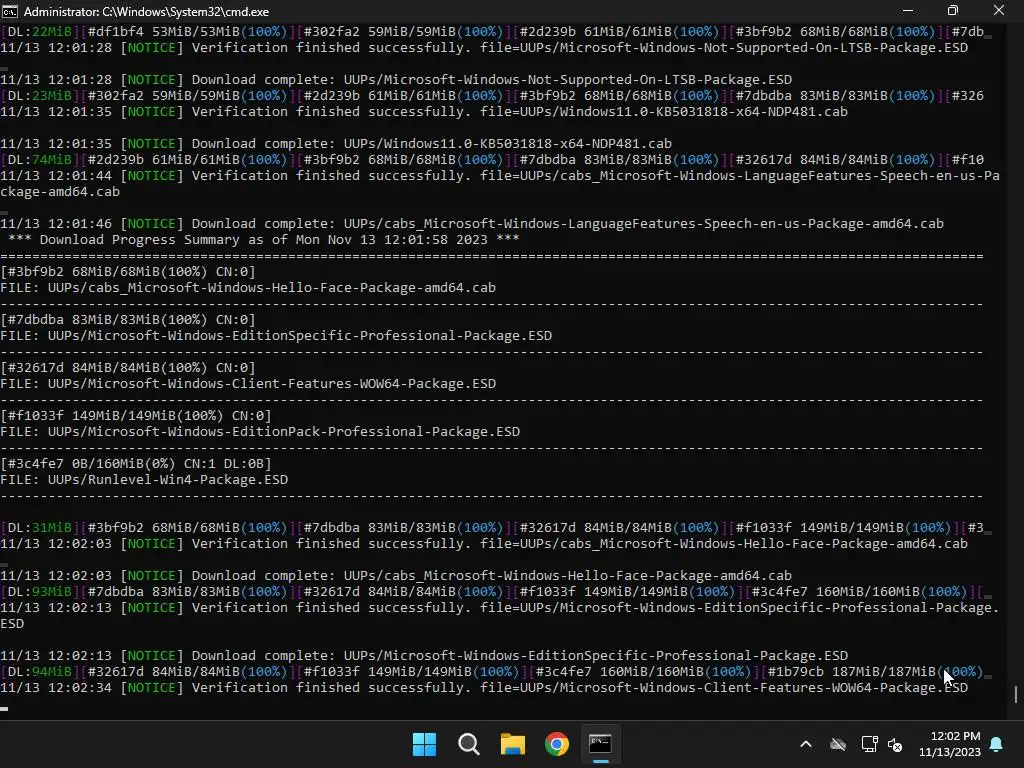
Task: Click the 12:01:46 Download complete Speech-en-us line
Action: point(472,224)
